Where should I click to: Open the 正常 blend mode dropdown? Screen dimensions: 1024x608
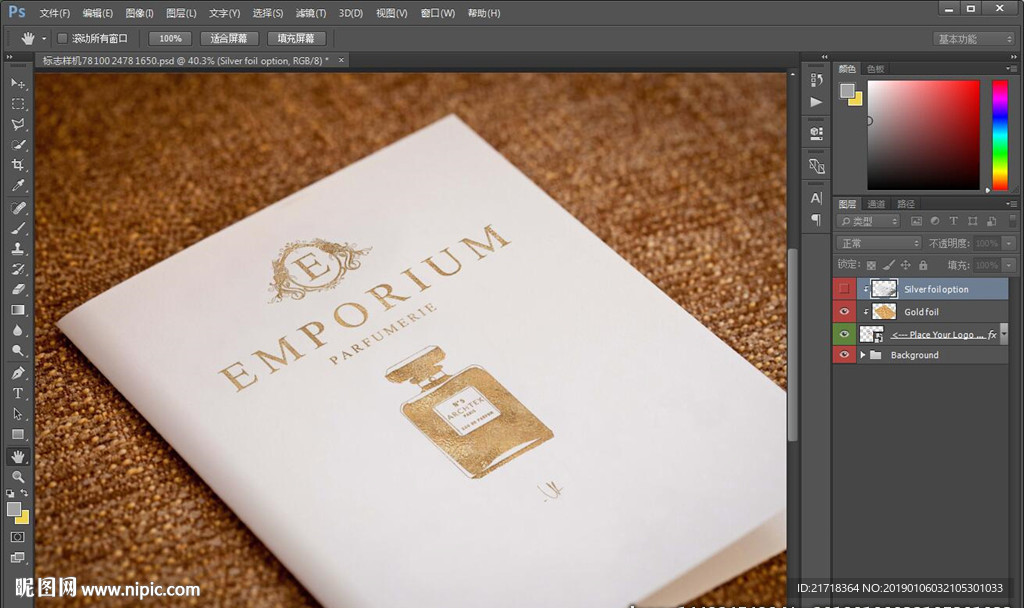pos(878,243)
